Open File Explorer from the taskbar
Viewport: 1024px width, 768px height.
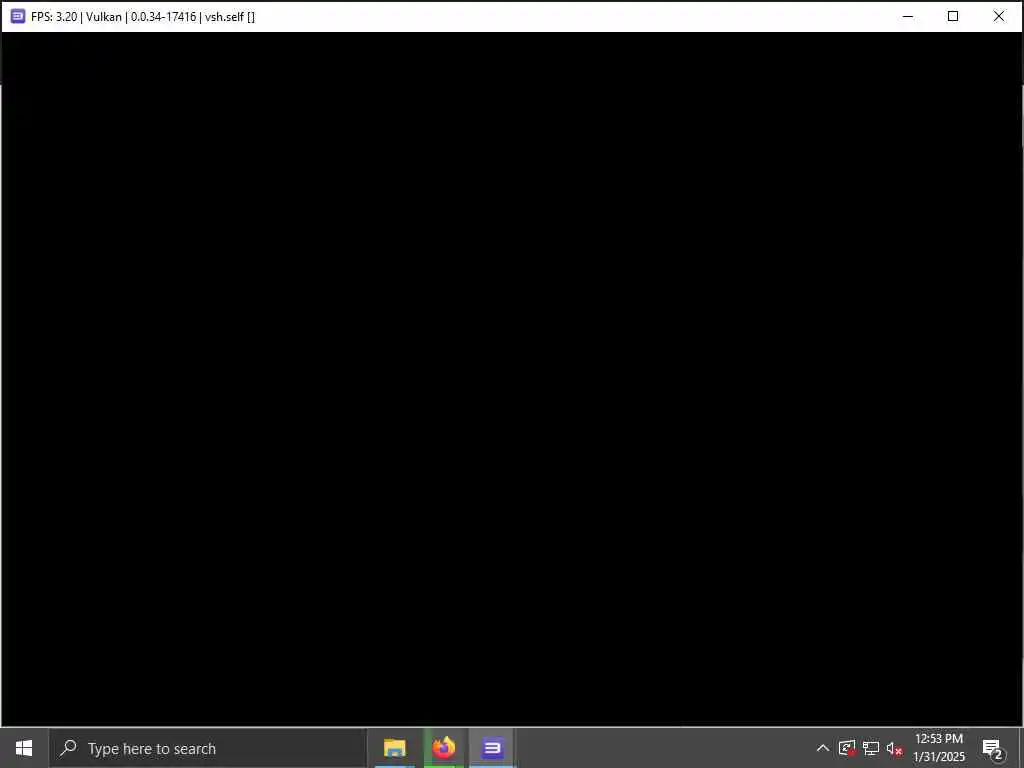coord(394,748)
